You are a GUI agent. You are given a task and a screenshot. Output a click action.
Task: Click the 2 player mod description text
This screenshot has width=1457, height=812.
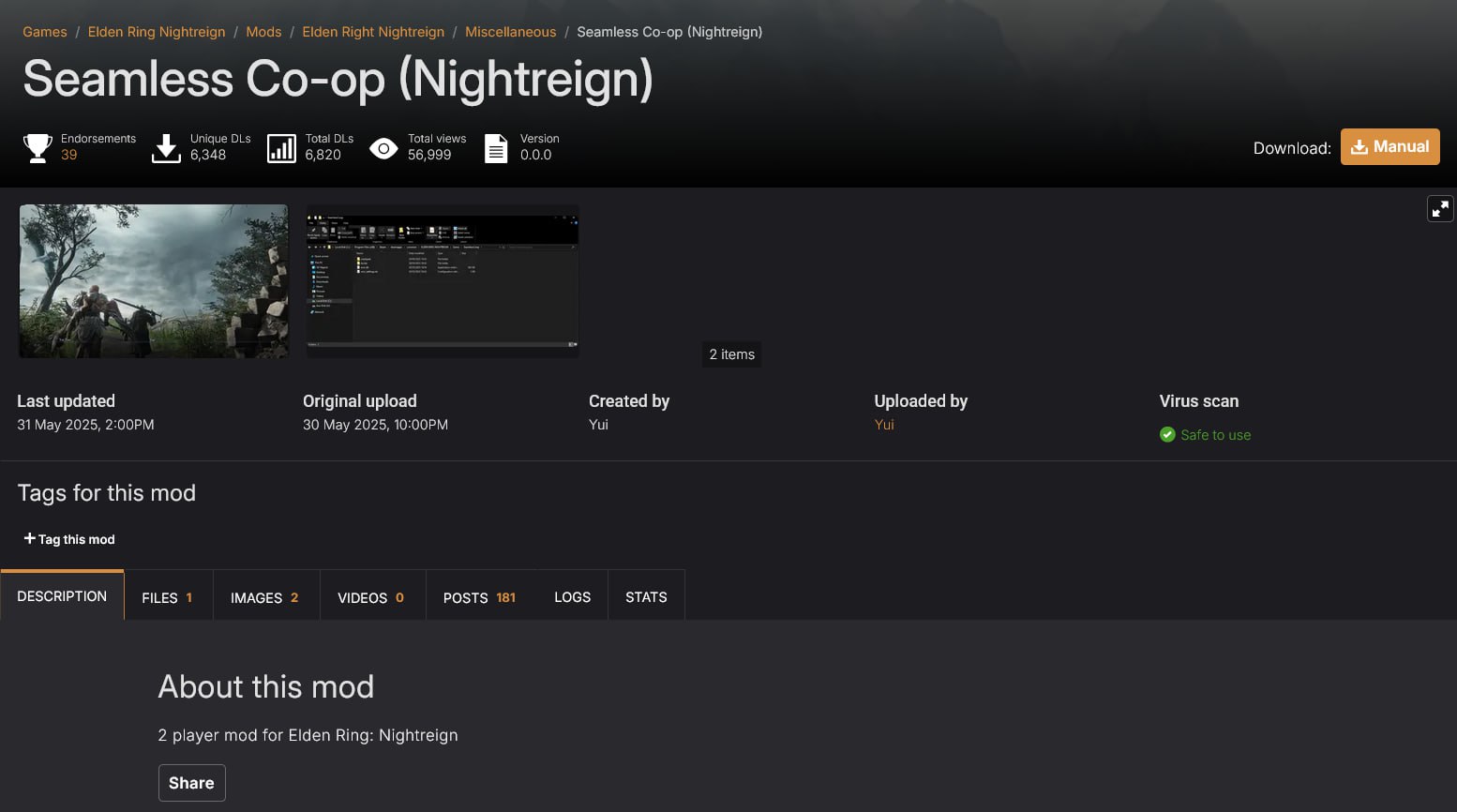pos(308,735)
